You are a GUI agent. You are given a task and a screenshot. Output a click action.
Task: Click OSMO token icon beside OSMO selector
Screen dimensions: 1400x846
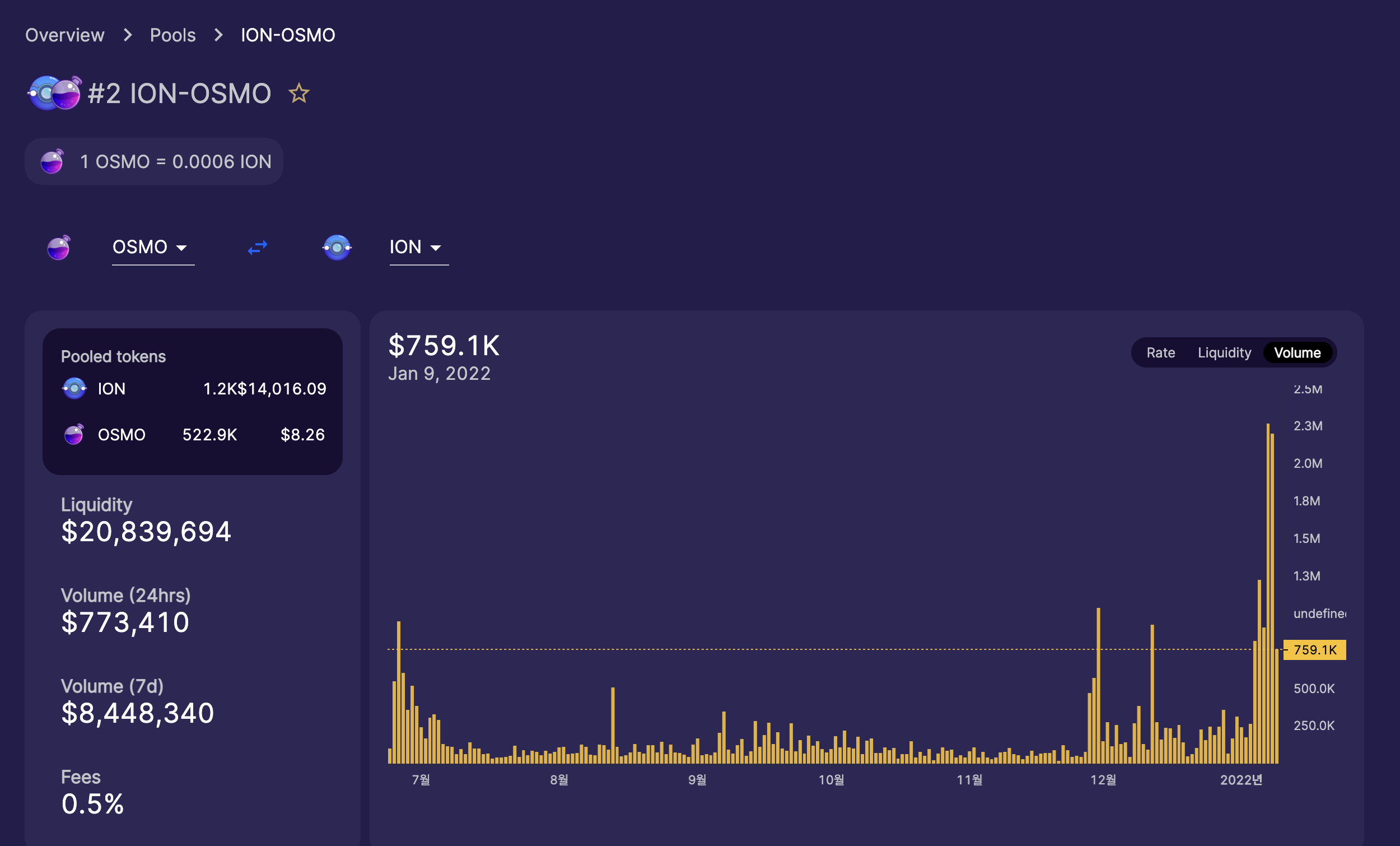(59, 247)
